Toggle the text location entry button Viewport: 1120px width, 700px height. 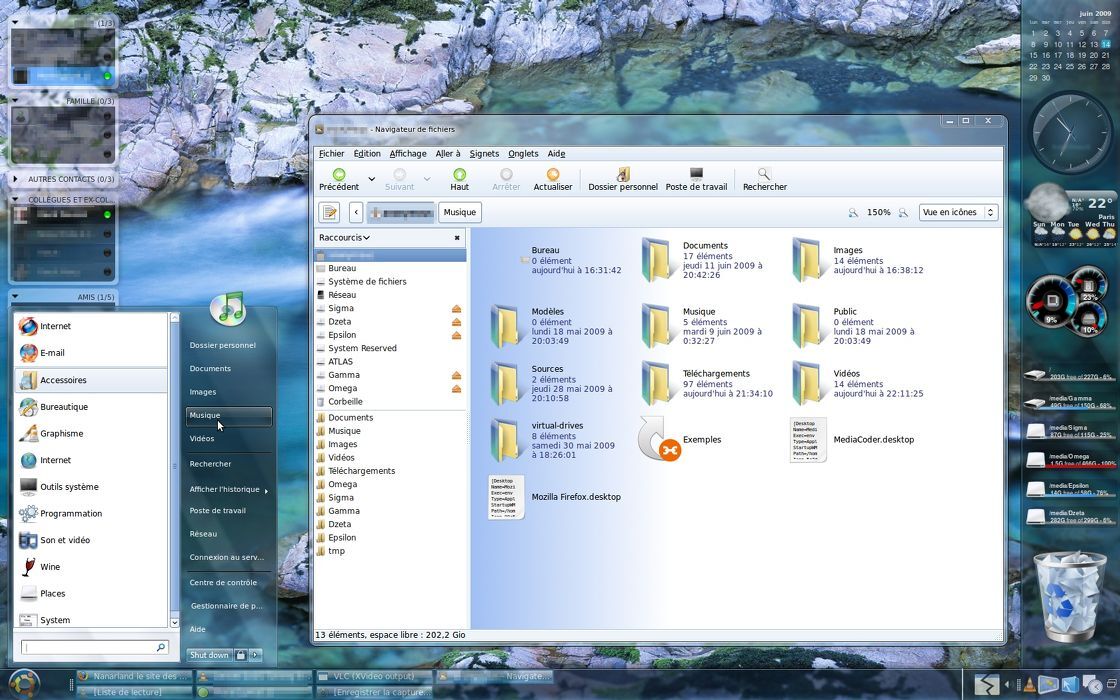tap(329, 212)
